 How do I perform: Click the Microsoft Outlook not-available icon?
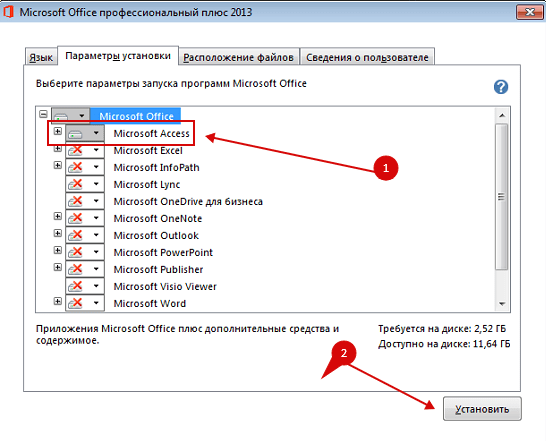(76, 235)
